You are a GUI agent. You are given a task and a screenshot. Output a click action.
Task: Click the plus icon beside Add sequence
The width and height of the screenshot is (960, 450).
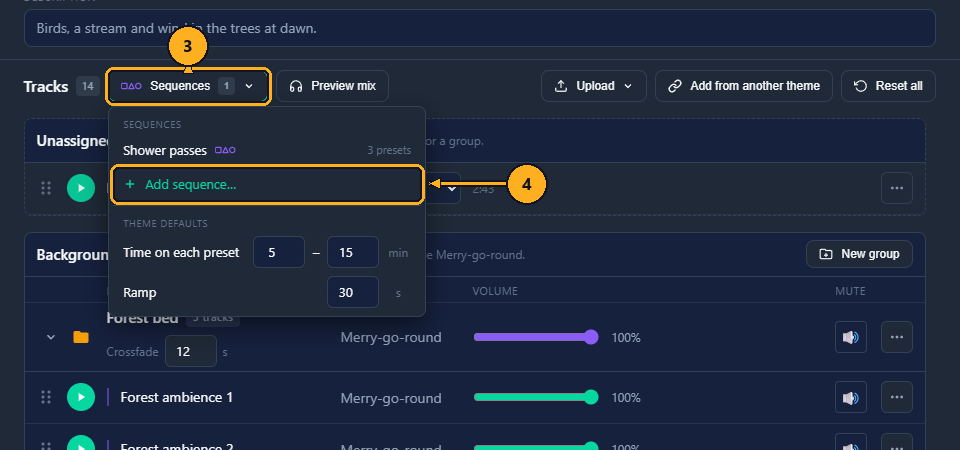[x=129, y=184]
